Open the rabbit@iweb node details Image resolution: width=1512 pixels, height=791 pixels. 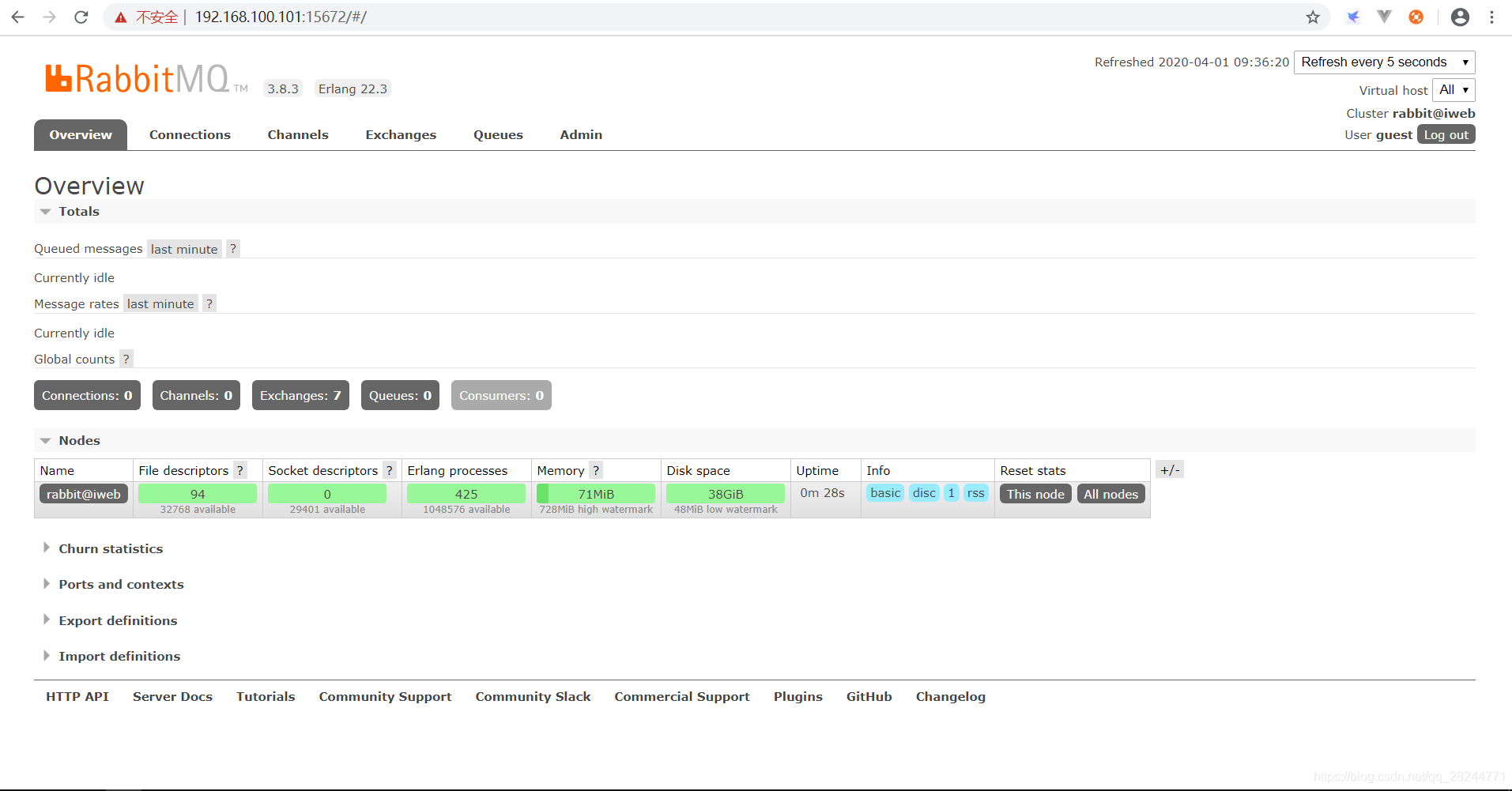(x=84, y=494)
